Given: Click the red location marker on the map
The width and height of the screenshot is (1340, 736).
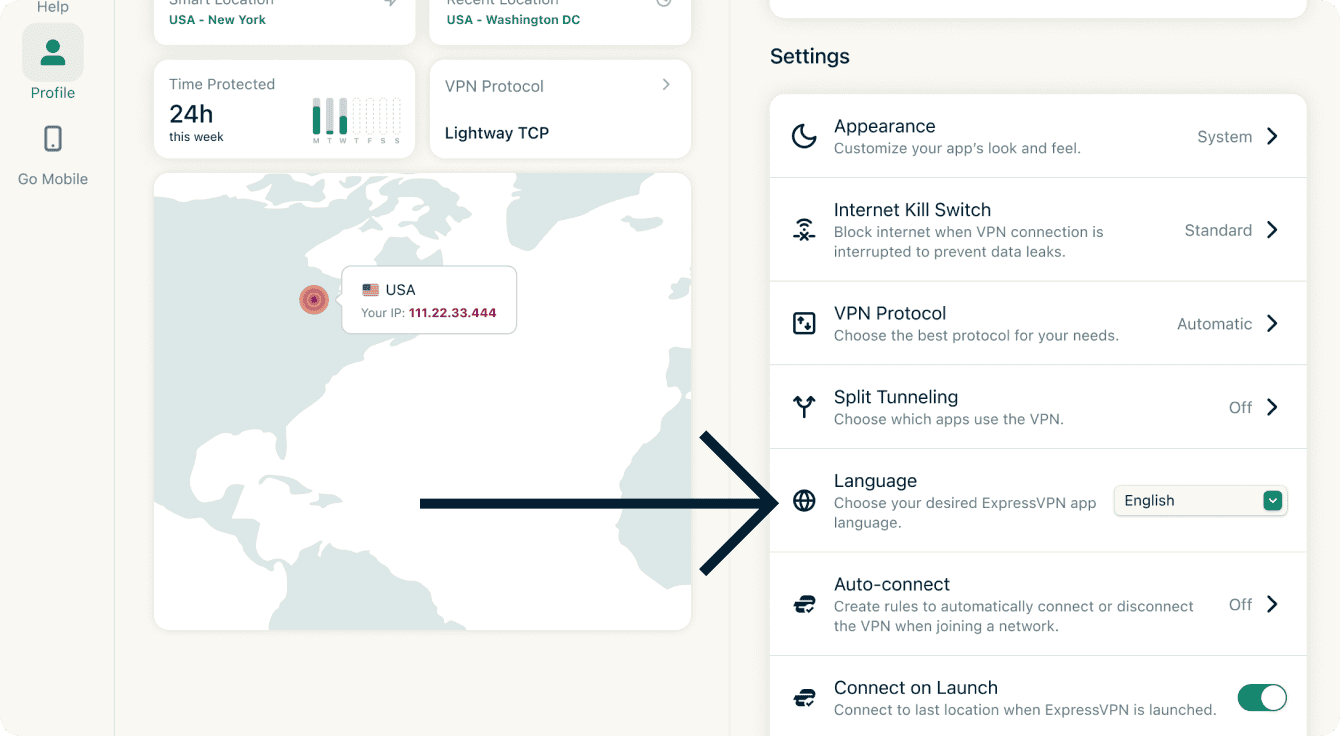Looking at the screenshot, I should [x=314, y=299].
